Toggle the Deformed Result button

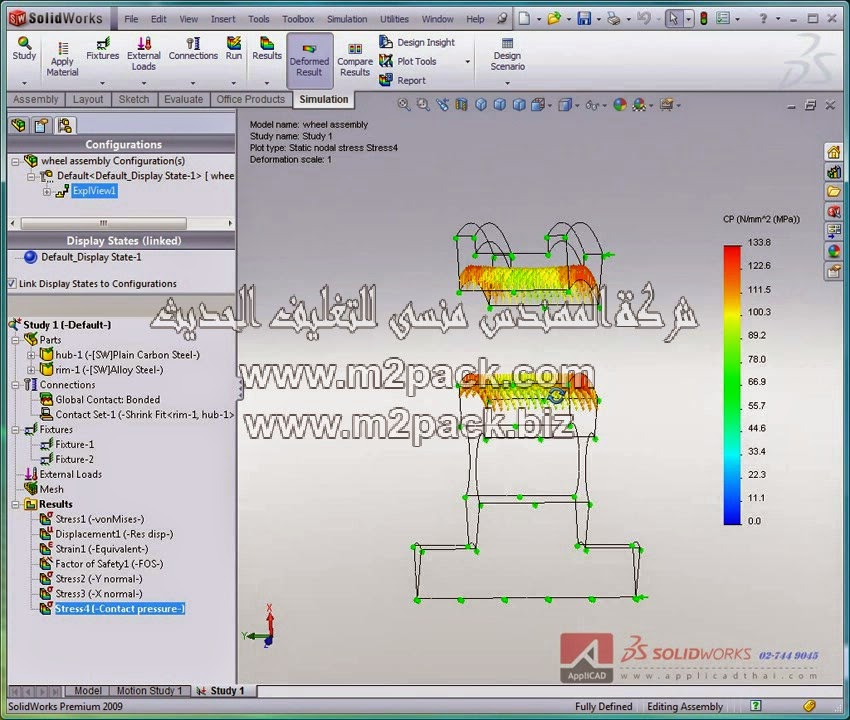coord(310,60)
